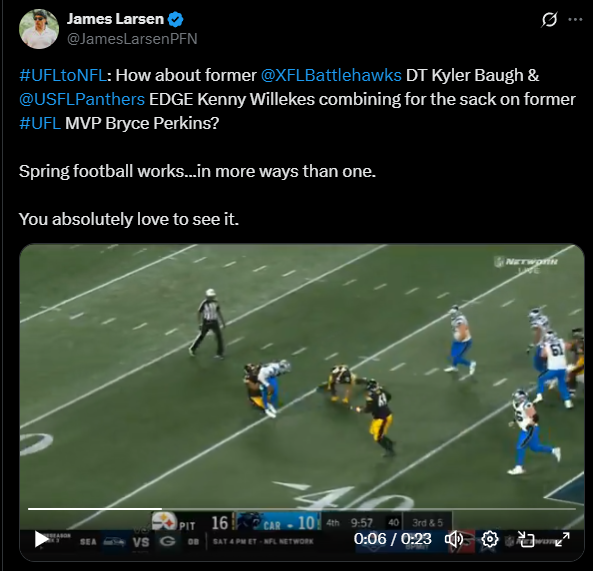Click the Grok explain post icon
The height and width of the screenshot is (571, 593).
click(x=549, y=20)
